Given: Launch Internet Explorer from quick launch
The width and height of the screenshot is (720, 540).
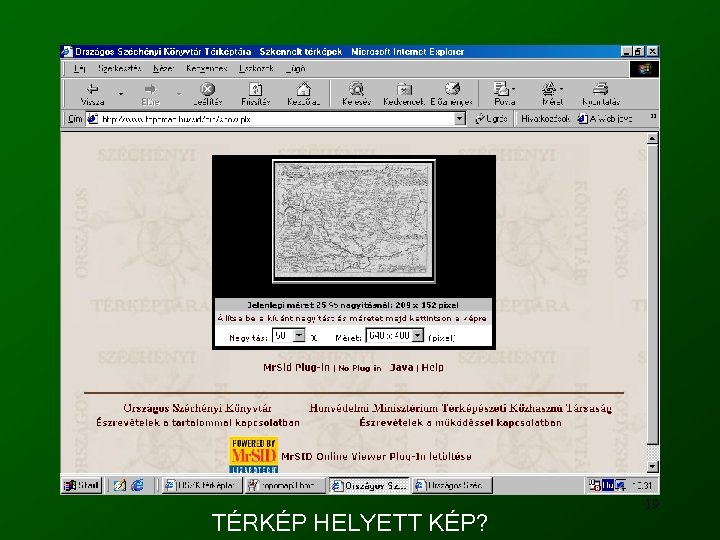Looking at the screenshot, I should [x=137, y=485].
